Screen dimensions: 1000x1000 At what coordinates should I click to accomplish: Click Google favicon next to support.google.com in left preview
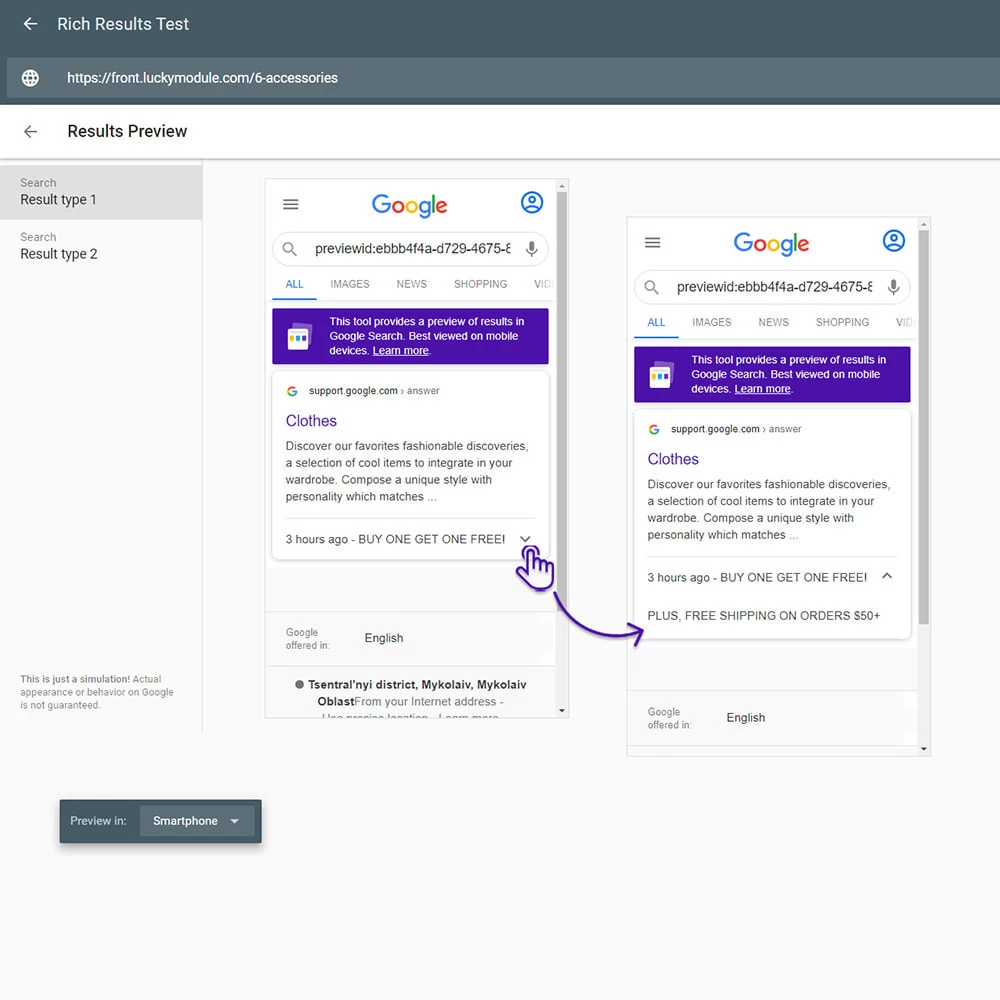(x=292, y=391)
